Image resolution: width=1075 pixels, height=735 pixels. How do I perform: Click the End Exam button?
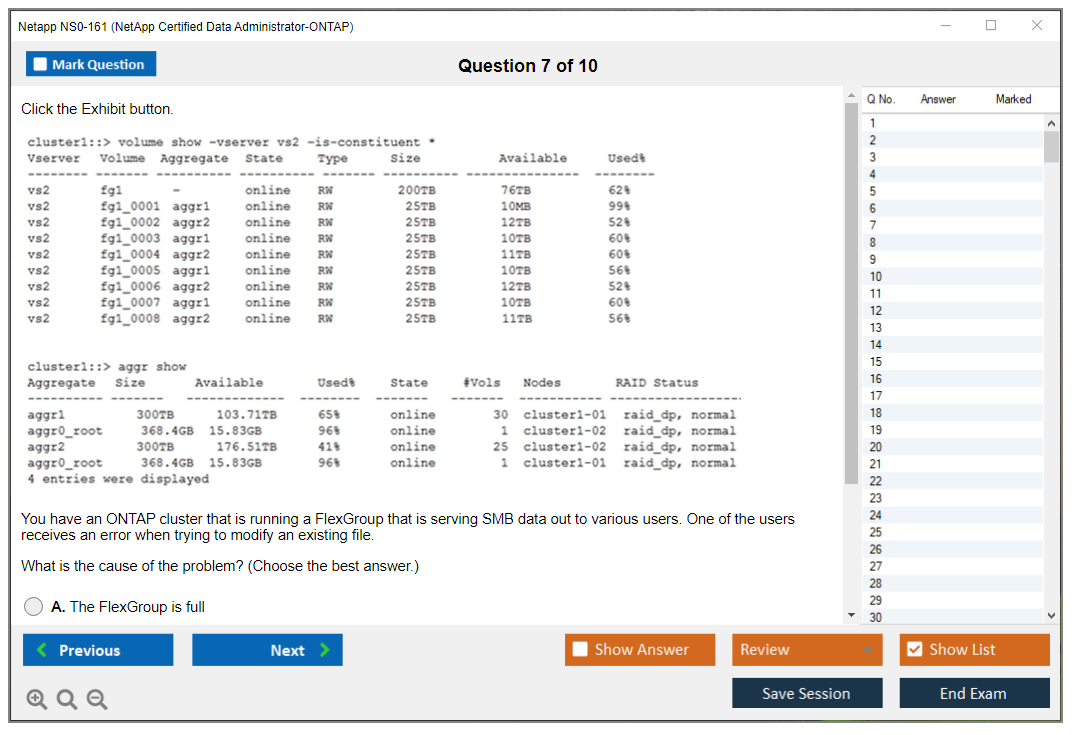pyautogui.click(x=973, y=693)
